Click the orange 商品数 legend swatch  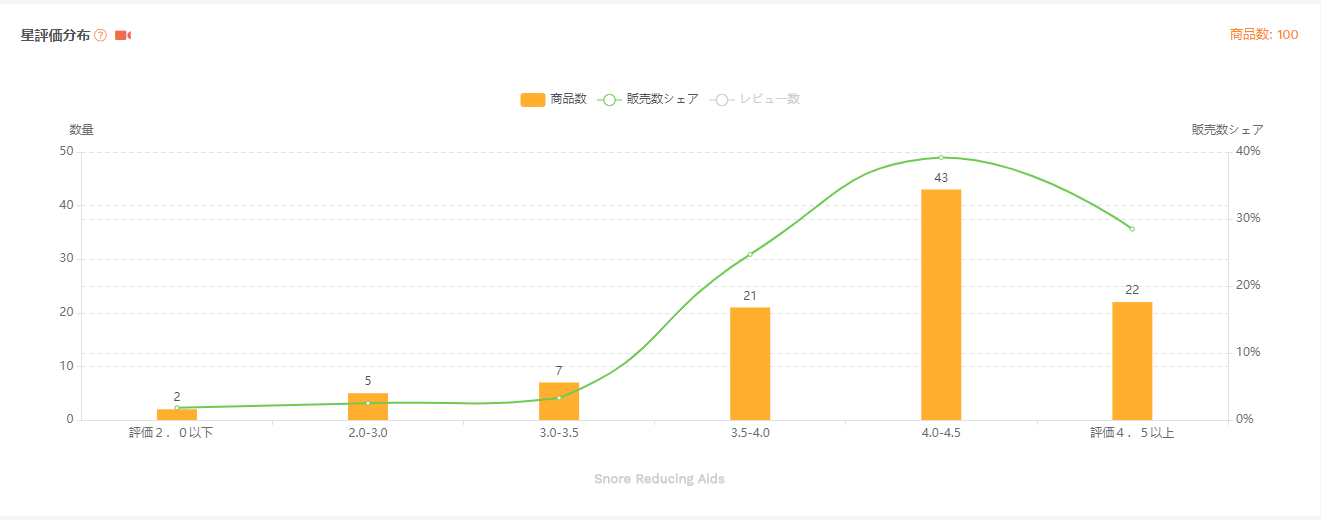[x=533, y=99]
